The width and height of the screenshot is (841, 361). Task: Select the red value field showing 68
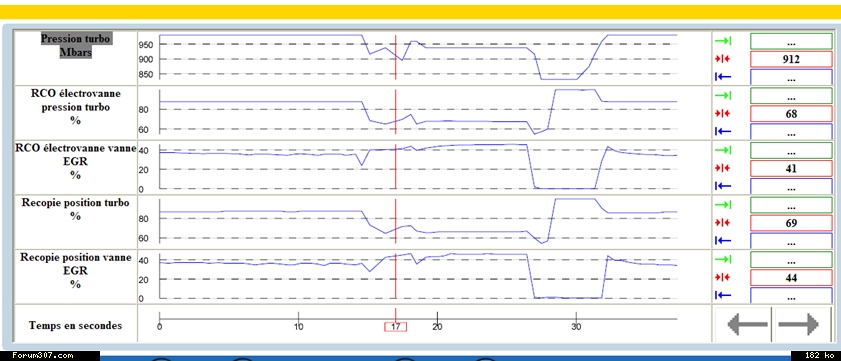(791, 114)
